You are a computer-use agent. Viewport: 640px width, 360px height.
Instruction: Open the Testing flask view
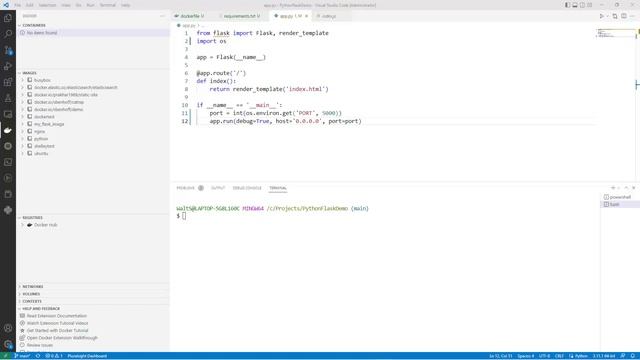point(8,98)
